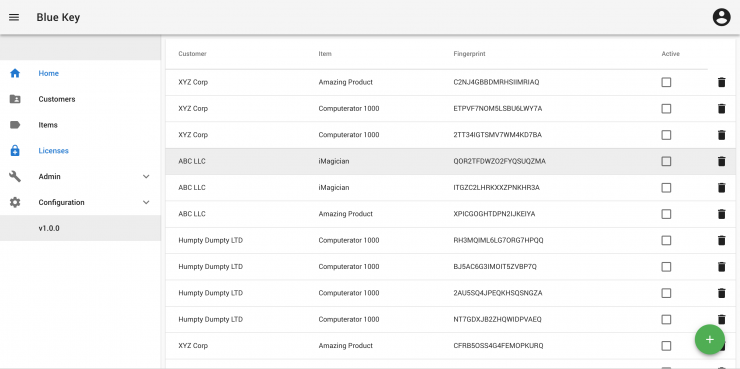Image resolution: width=740 pixels, height=369 pixels.
Task: Delete the license with fingerprint 2TT34IGT…
Action: (x=721, y=135)
